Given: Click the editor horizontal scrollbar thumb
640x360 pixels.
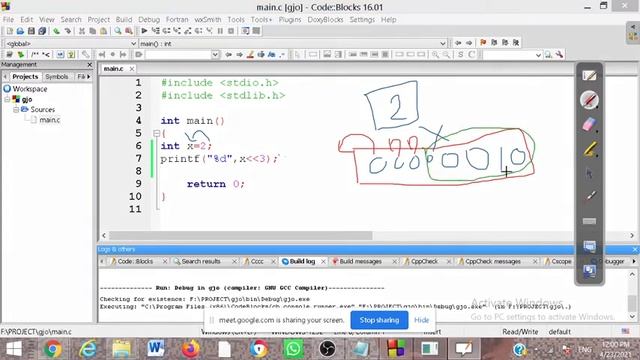Looking at the screenshot, I should tap(241, 236).
